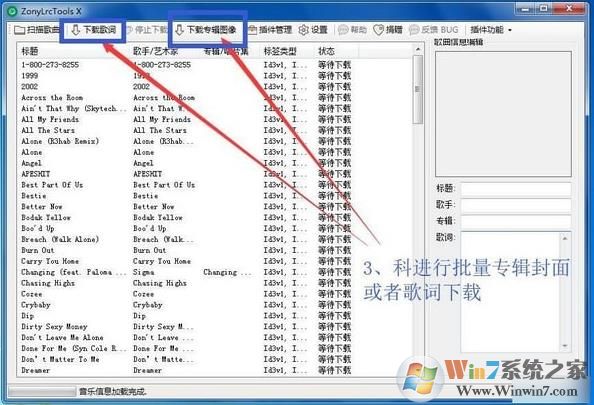Screen dimensions: 594x405
Task: Click the 歌手 input field
Action: [x=516, y=205]
